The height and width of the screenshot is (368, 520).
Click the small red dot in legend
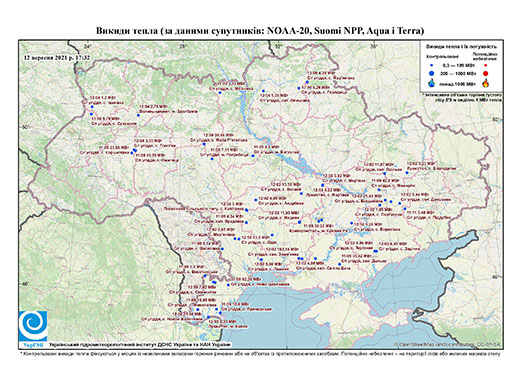coord(486,66)
